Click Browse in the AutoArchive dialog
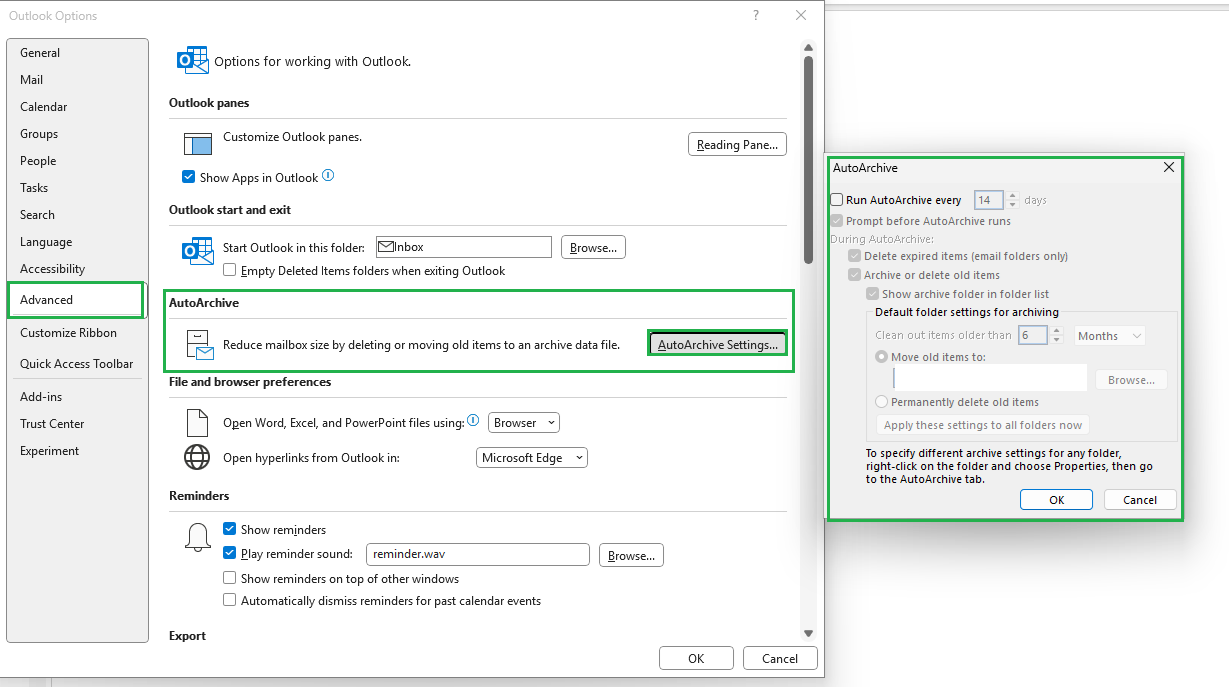The height and width of the screenshot is (687, 1229). pyautogui.click(x=1131, y=380)
